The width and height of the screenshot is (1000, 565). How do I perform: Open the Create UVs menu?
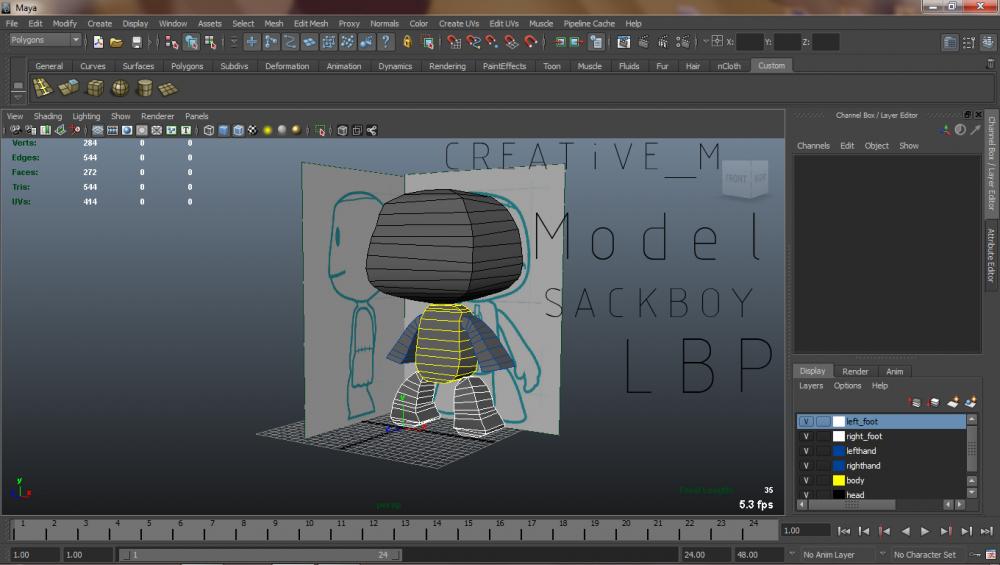tap(459, 24)
